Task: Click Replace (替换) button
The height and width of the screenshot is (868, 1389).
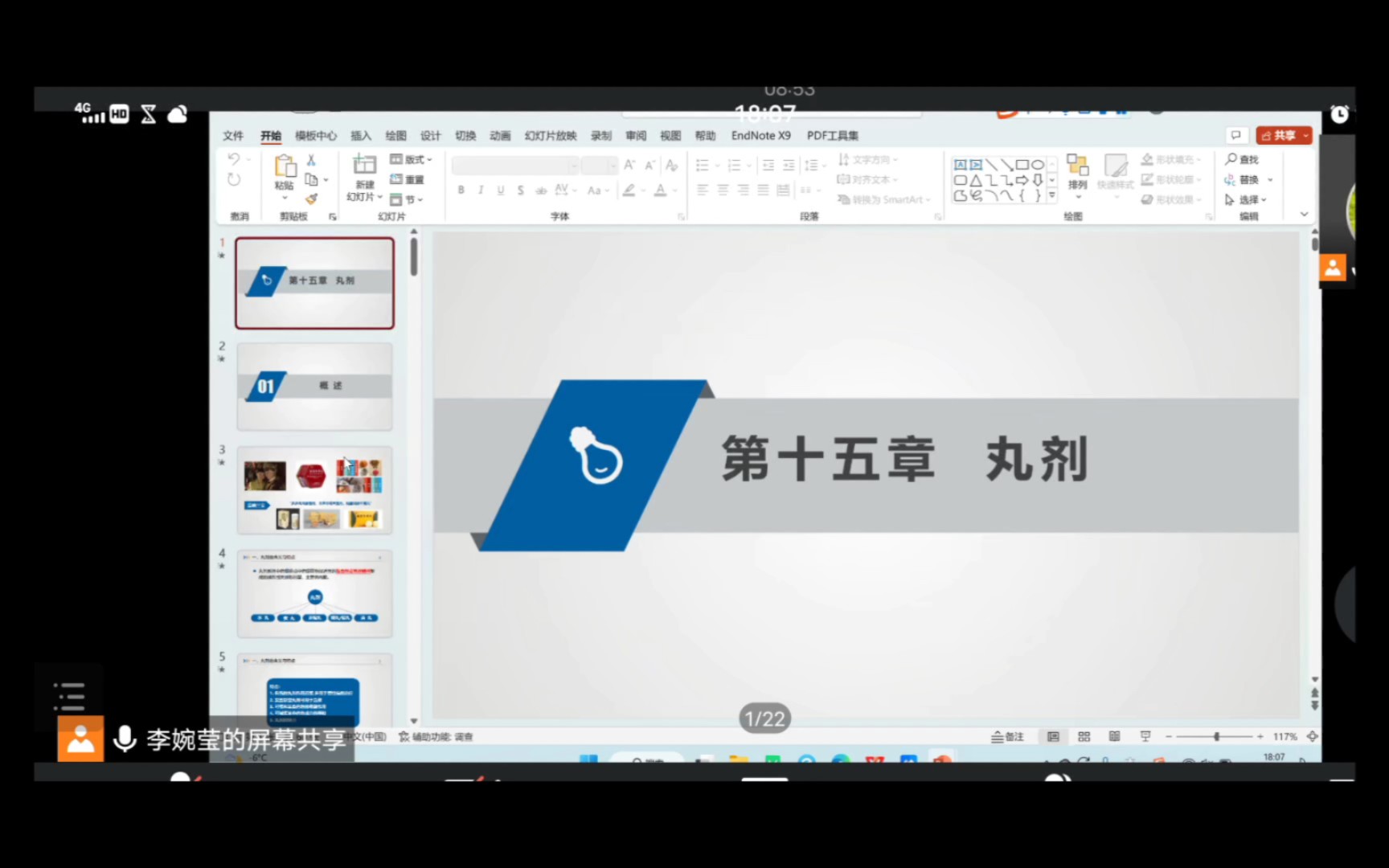Action: coord(1248,179)
